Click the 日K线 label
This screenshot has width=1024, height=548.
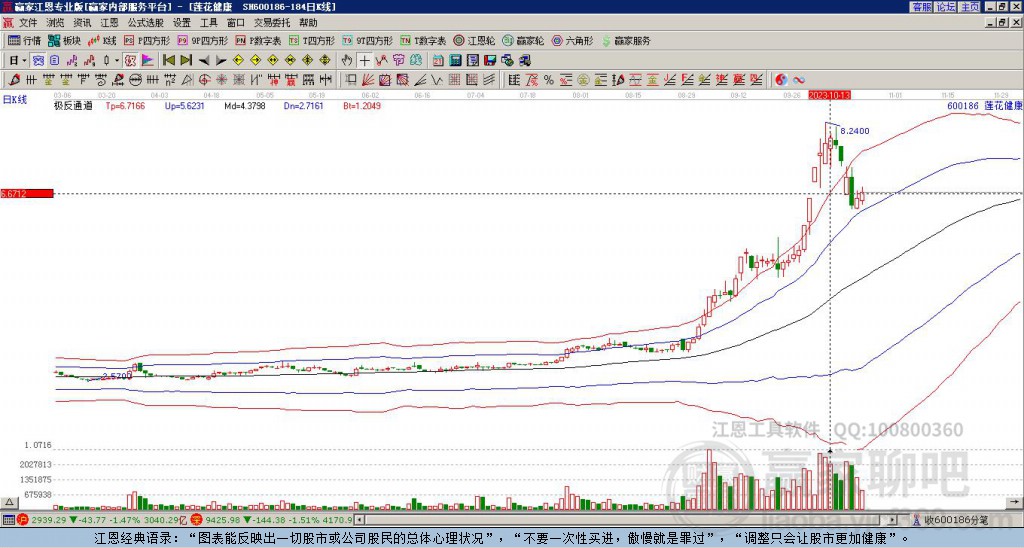(x=15, y=99)
